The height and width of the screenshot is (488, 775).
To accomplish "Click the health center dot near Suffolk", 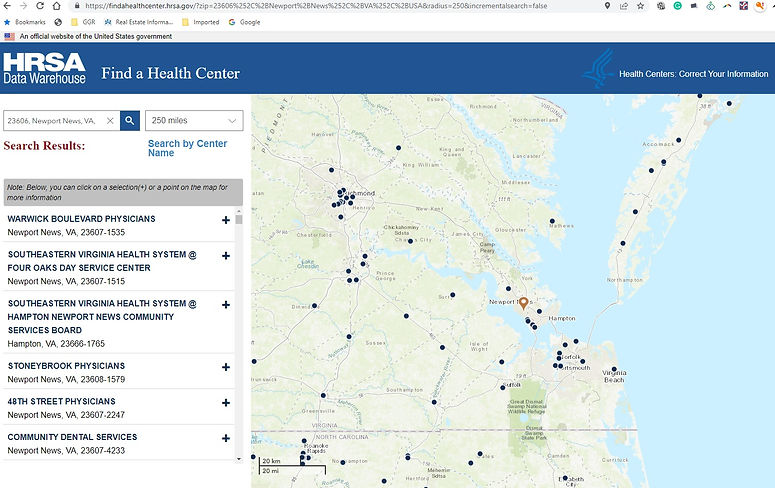I will [503, 388].
